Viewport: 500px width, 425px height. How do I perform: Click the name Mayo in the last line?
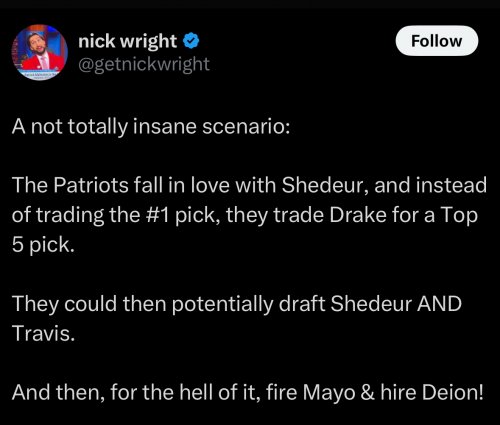[329, 392]
